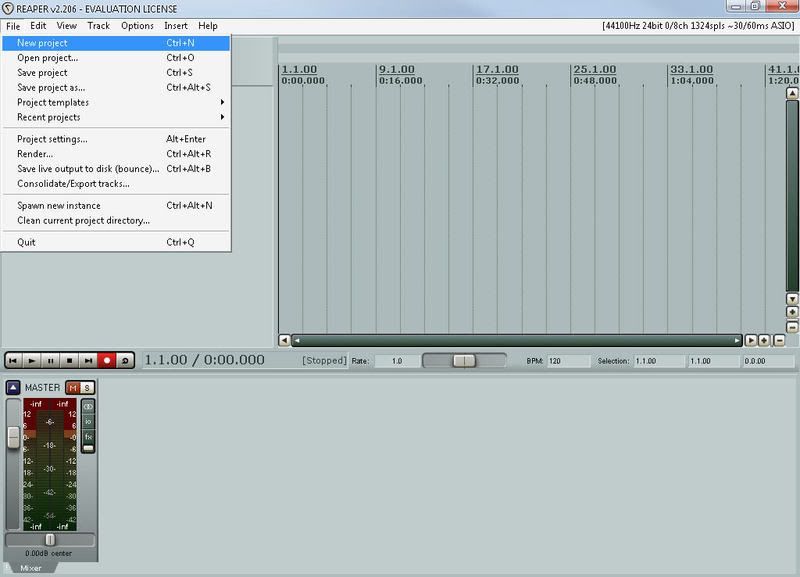Click the horizontal zoom out minus button
The image size is (800, 577).
pyautogui.click(x=779, y=340)
